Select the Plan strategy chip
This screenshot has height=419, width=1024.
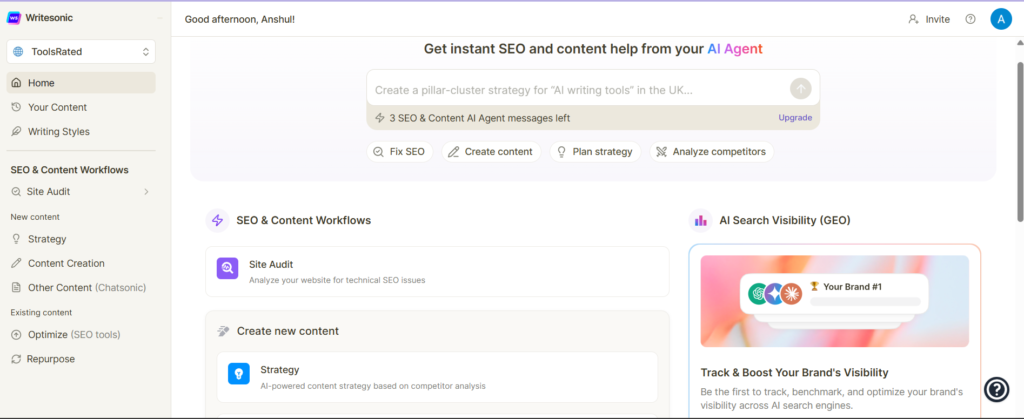pyautogui.click(x=595, y=151)
